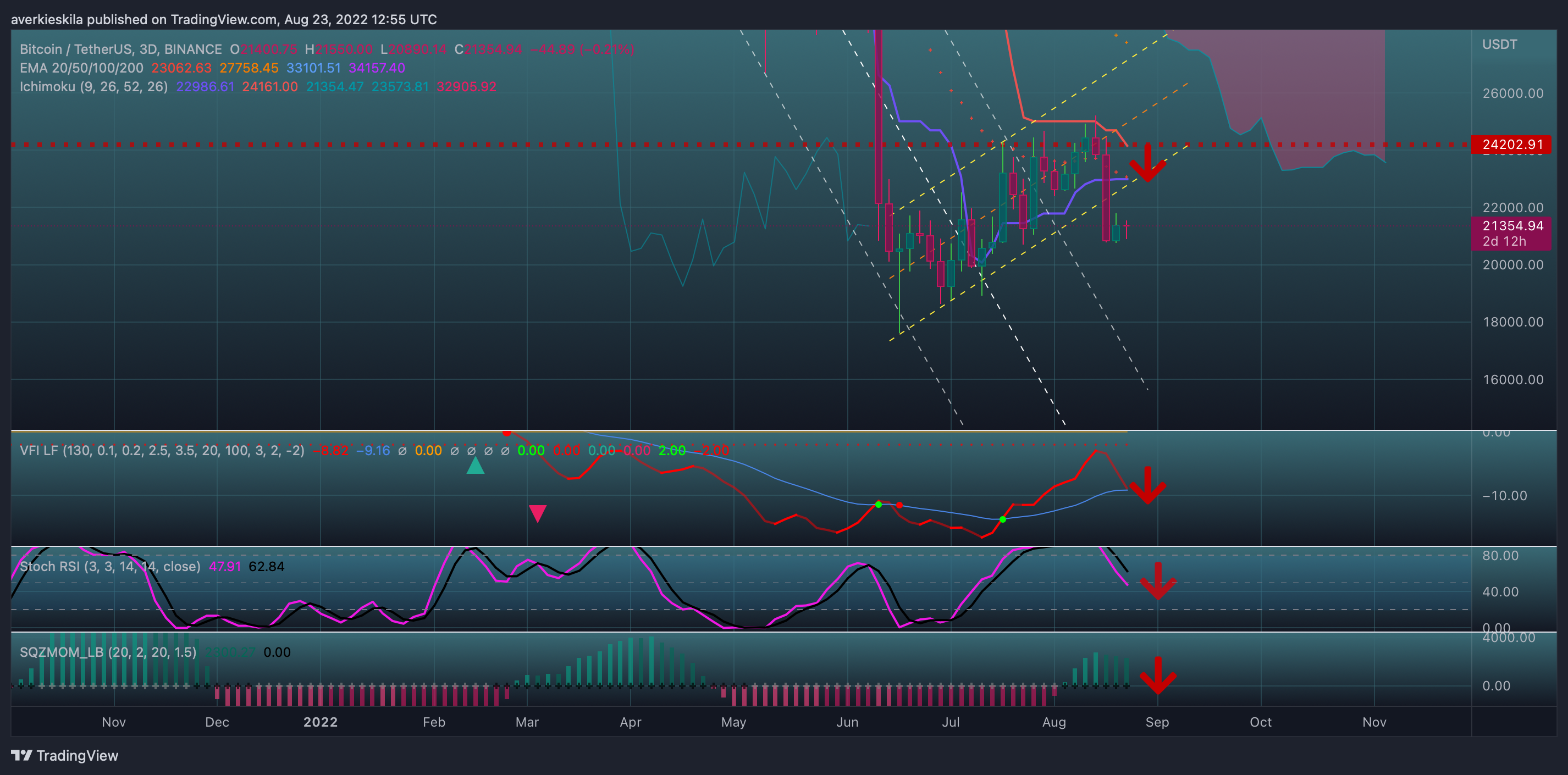Click the open value O21400.75
Viewport: 1568px width, 775px height.
click(x=263, y=49)
